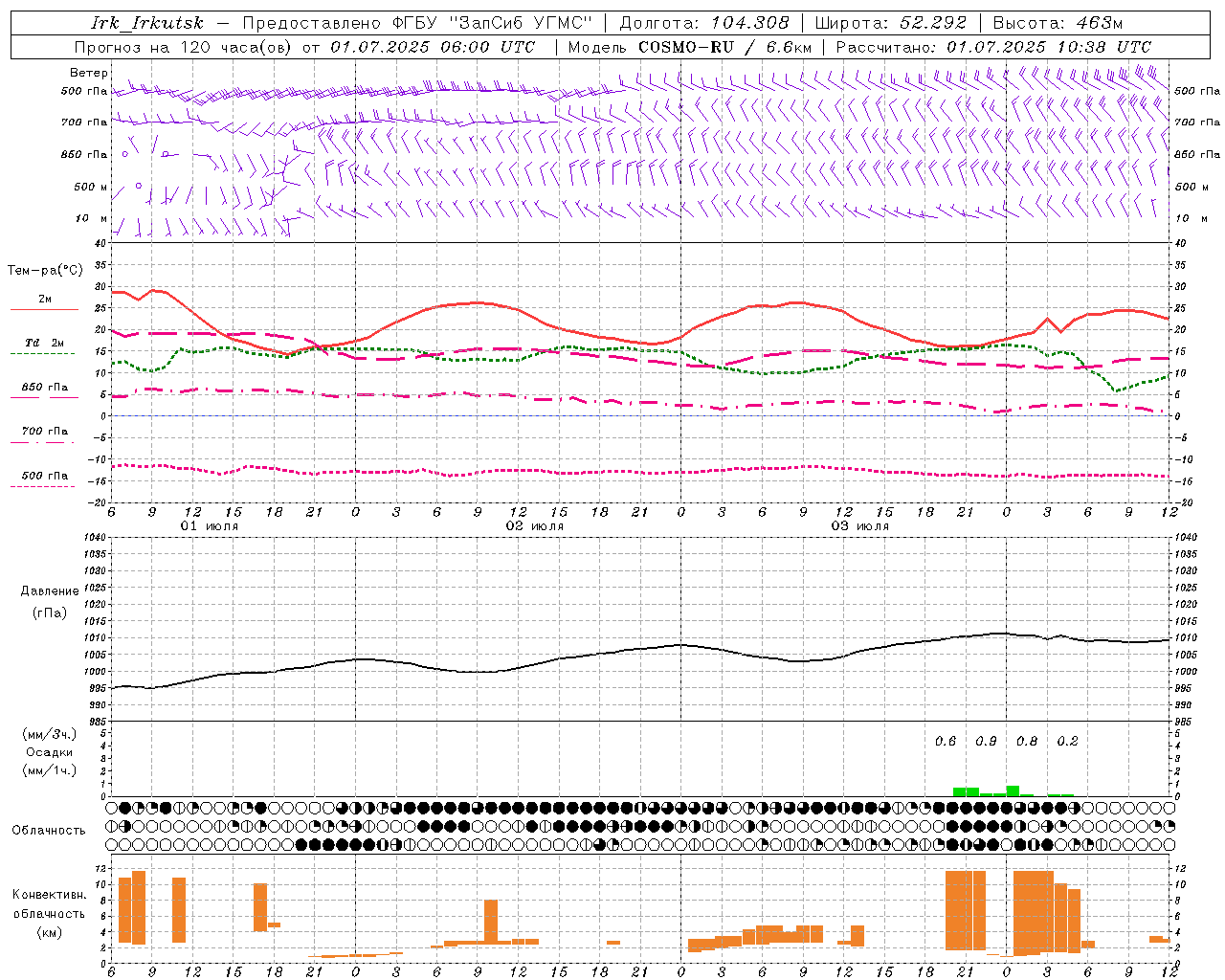Click the 0.9 precipitation total value
Screen dimensions: 1225x980
[986, 741]
